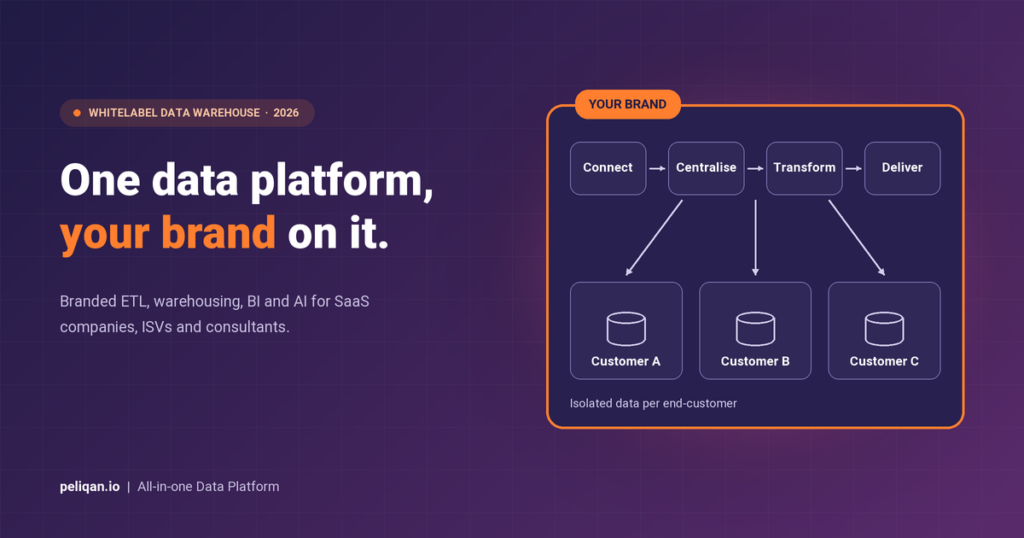The image size is (1024, 538).
Task: Select the YOUR BRAND orange label
Action: point(628,104)
